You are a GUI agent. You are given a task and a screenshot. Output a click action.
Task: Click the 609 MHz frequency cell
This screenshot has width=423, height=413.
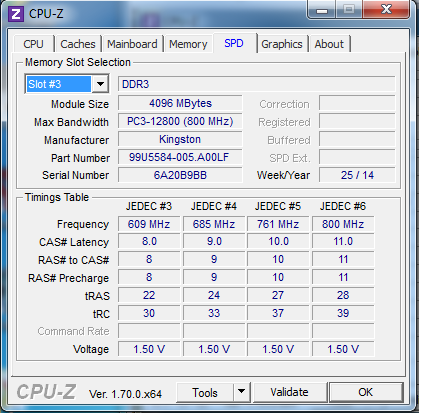click(149, 224)
